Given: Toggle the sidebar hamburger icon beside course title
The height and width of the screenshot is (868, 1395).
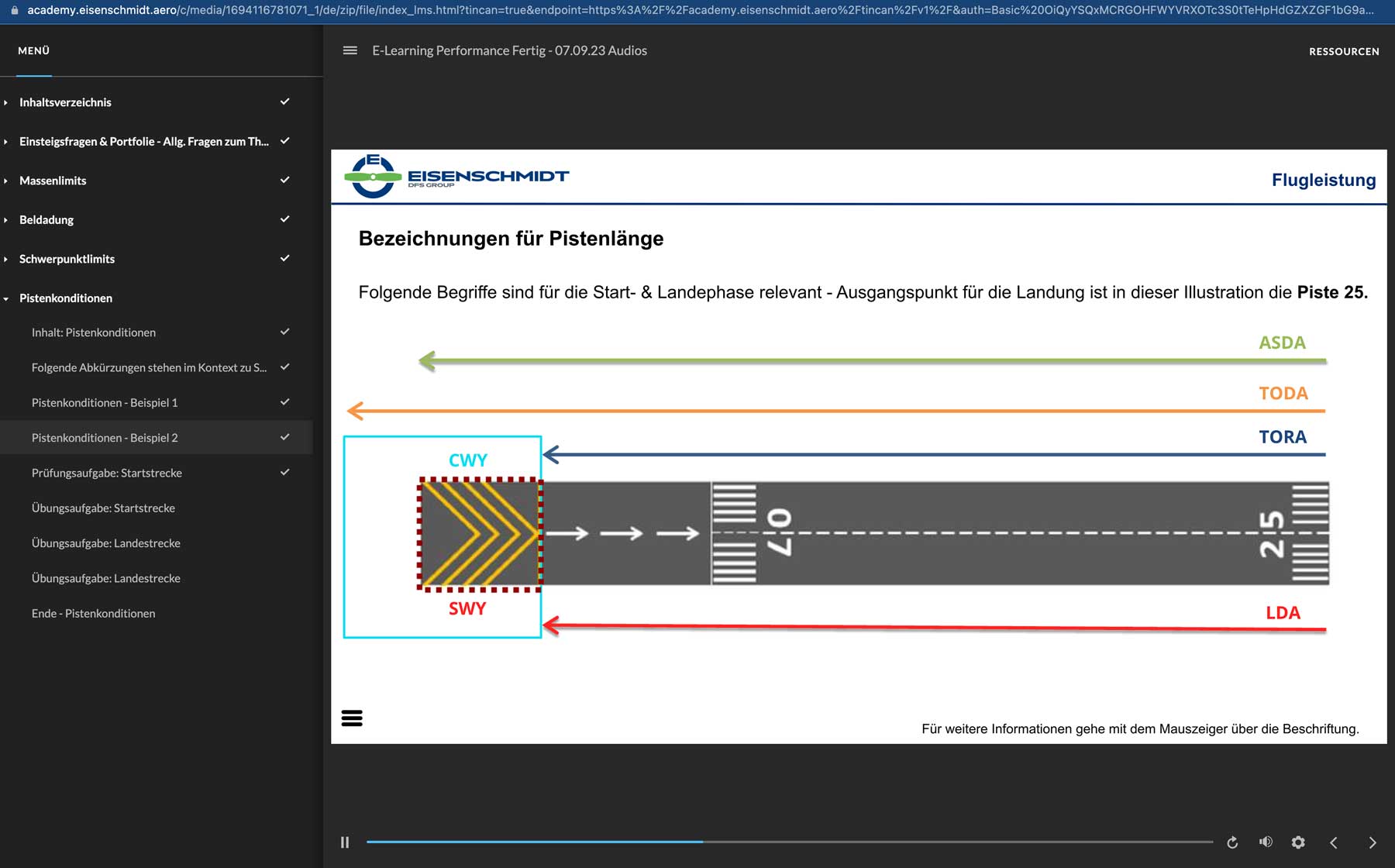Looking at the screenshot, I should [x=350, y=50].
